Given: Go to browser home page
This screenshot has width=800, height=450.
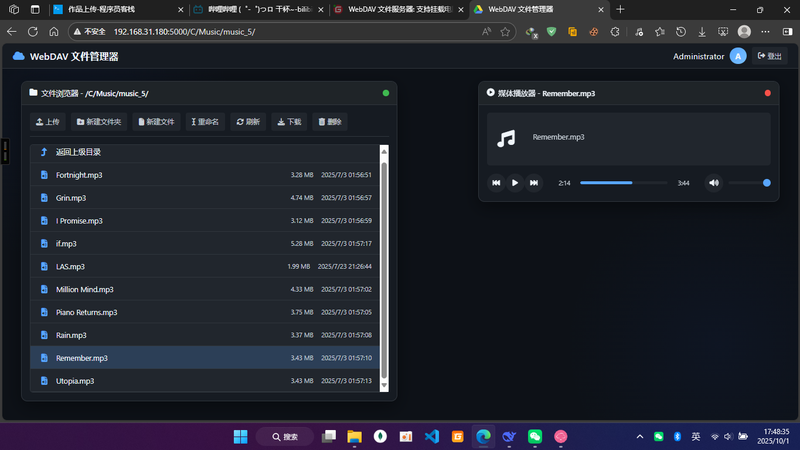Looking at the screenshot, I should pyautogui.click(x=54, y=32).
